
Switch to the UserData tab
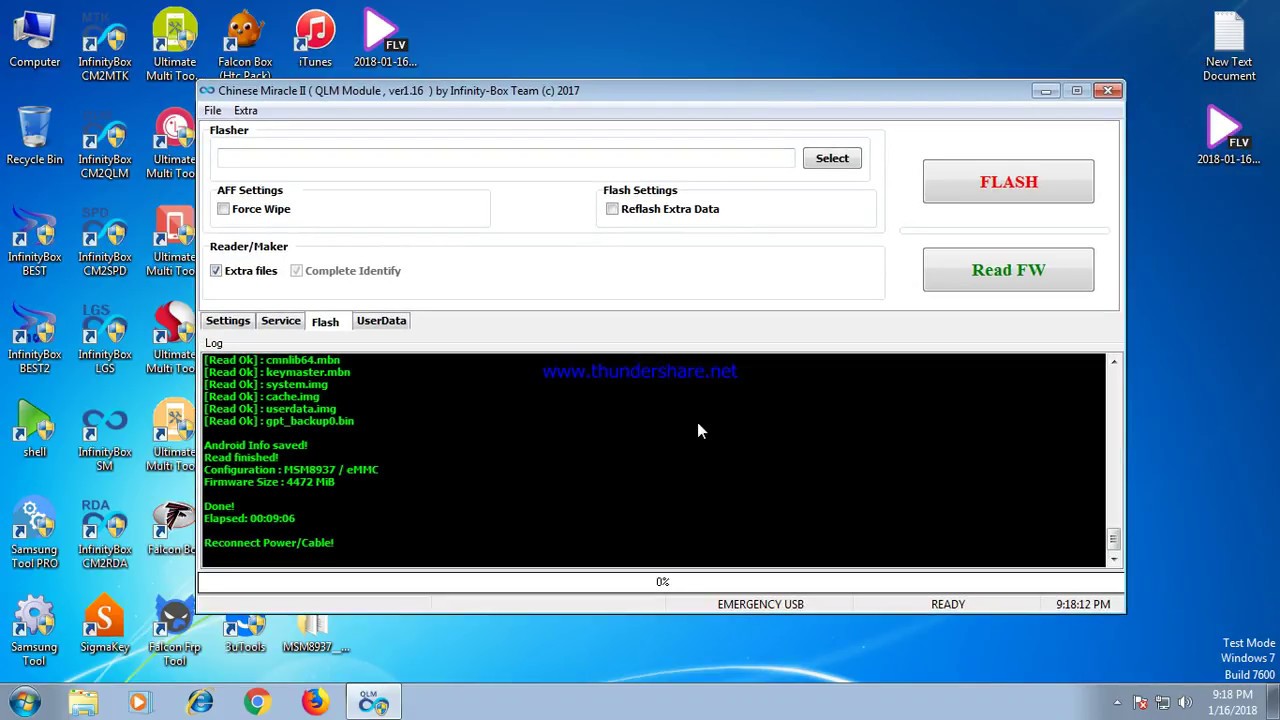pos(381,321)
